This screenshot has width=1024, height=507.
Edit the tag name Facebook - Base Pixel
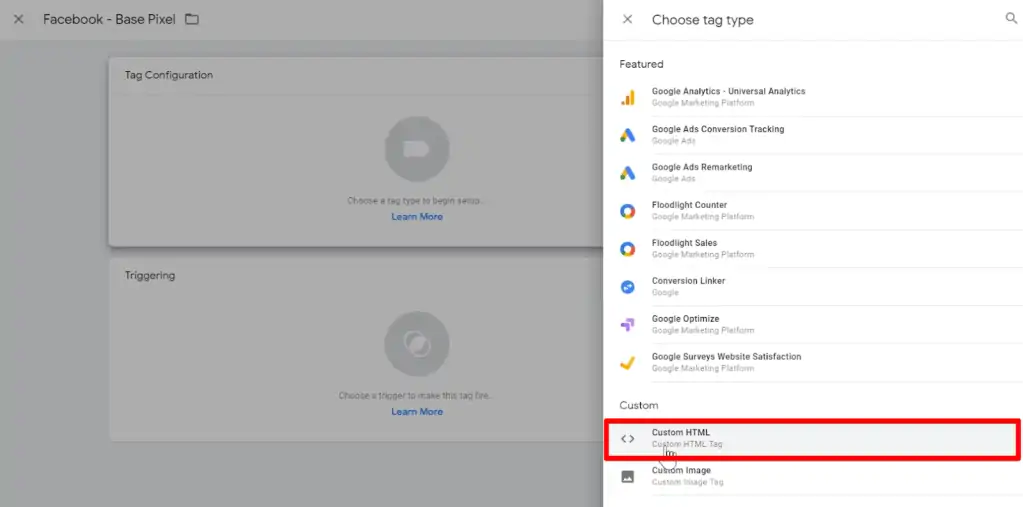tap(109, 20)
